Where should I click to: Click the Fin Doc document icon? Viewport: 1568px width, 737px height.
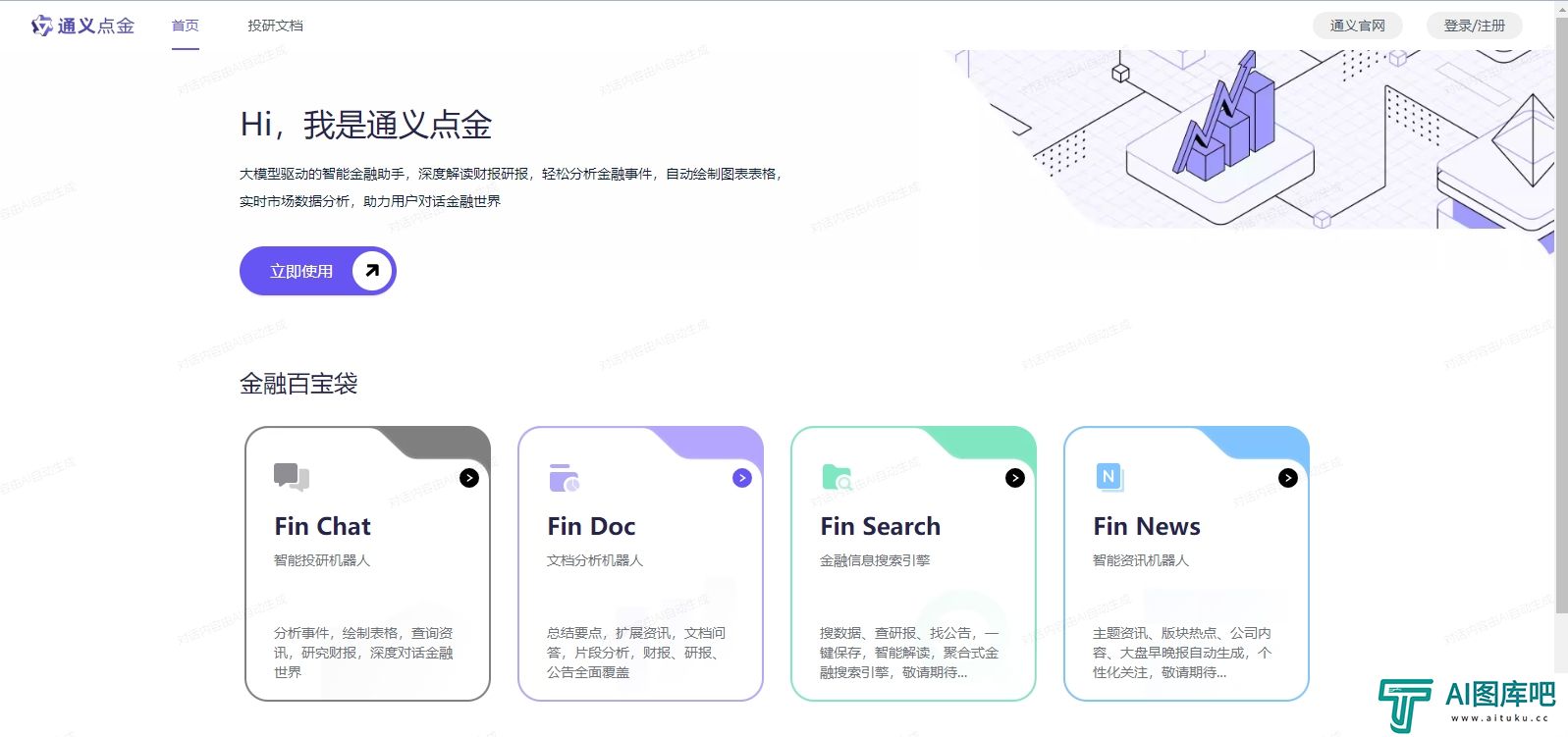(564, 478)
